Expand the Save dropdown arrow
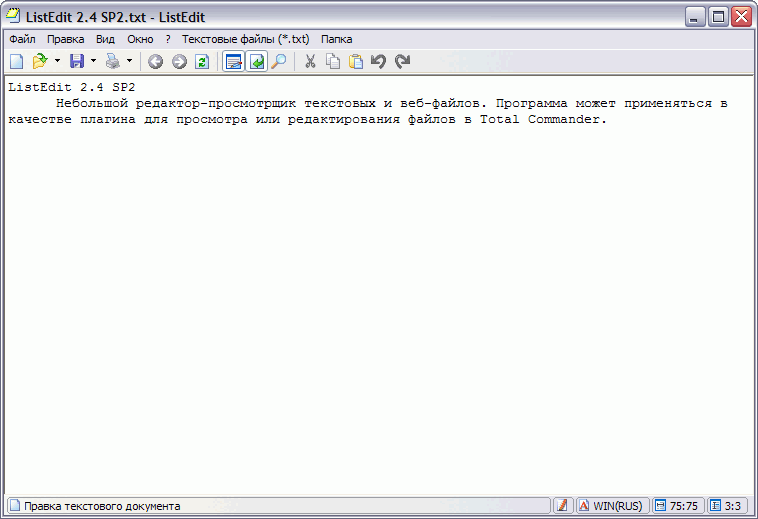Image resolution: width=758 pixels, height=519 pixels. [x=93, y=61]
